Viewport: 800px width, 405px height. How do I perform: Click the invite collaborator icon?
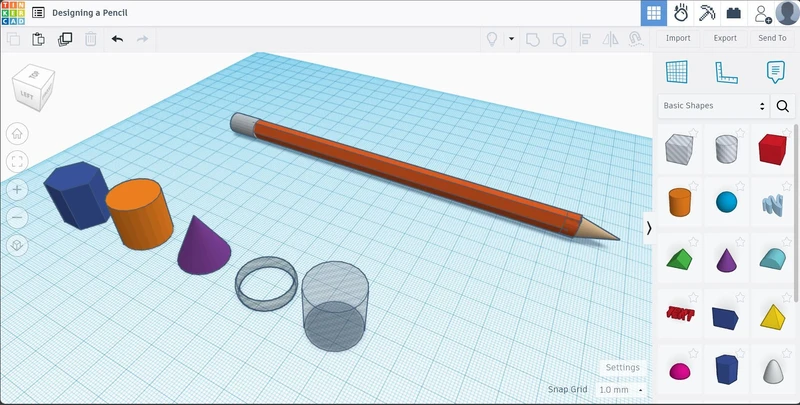coord(762,13)
